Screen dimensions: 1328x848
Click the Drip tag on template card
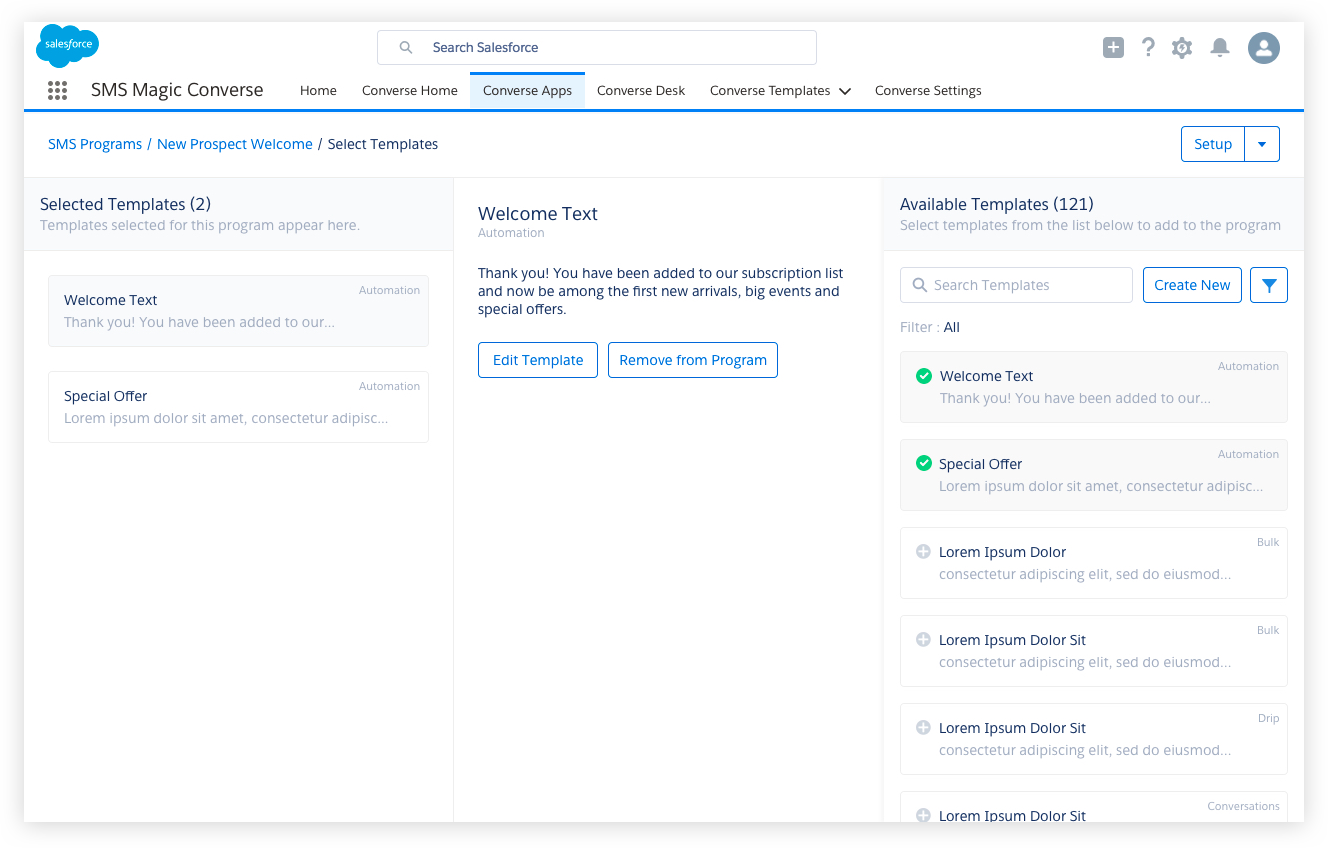pyautogui.click(x=1268, y=718)
